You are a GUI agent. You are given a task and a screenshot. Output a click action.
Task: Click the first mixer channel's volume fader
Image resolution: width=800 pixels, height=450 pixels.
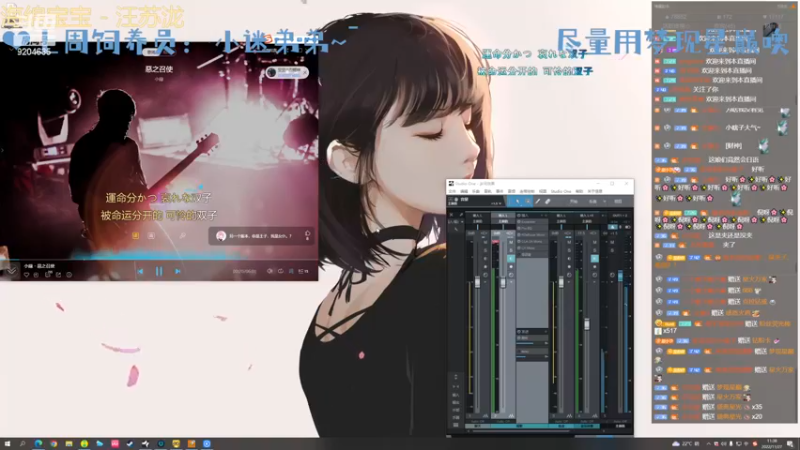pyautogui.click(x=478, y=282)
